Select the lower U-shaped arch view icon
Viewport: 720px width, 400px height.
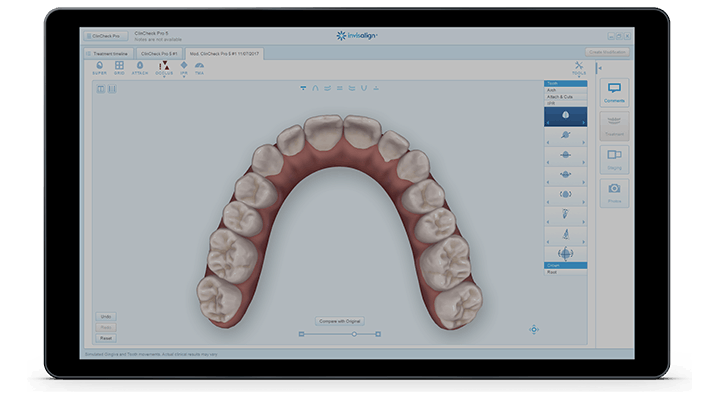364,88
